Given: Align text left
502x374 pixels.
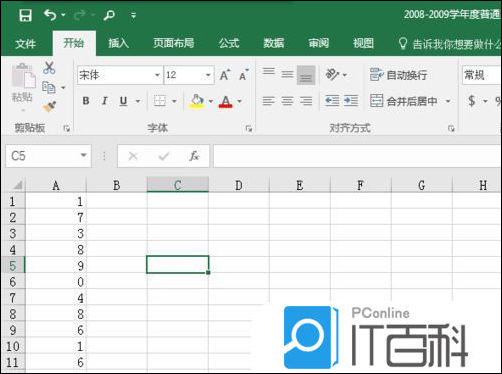Looking at the screenshot, I should (x=268, y=101).
